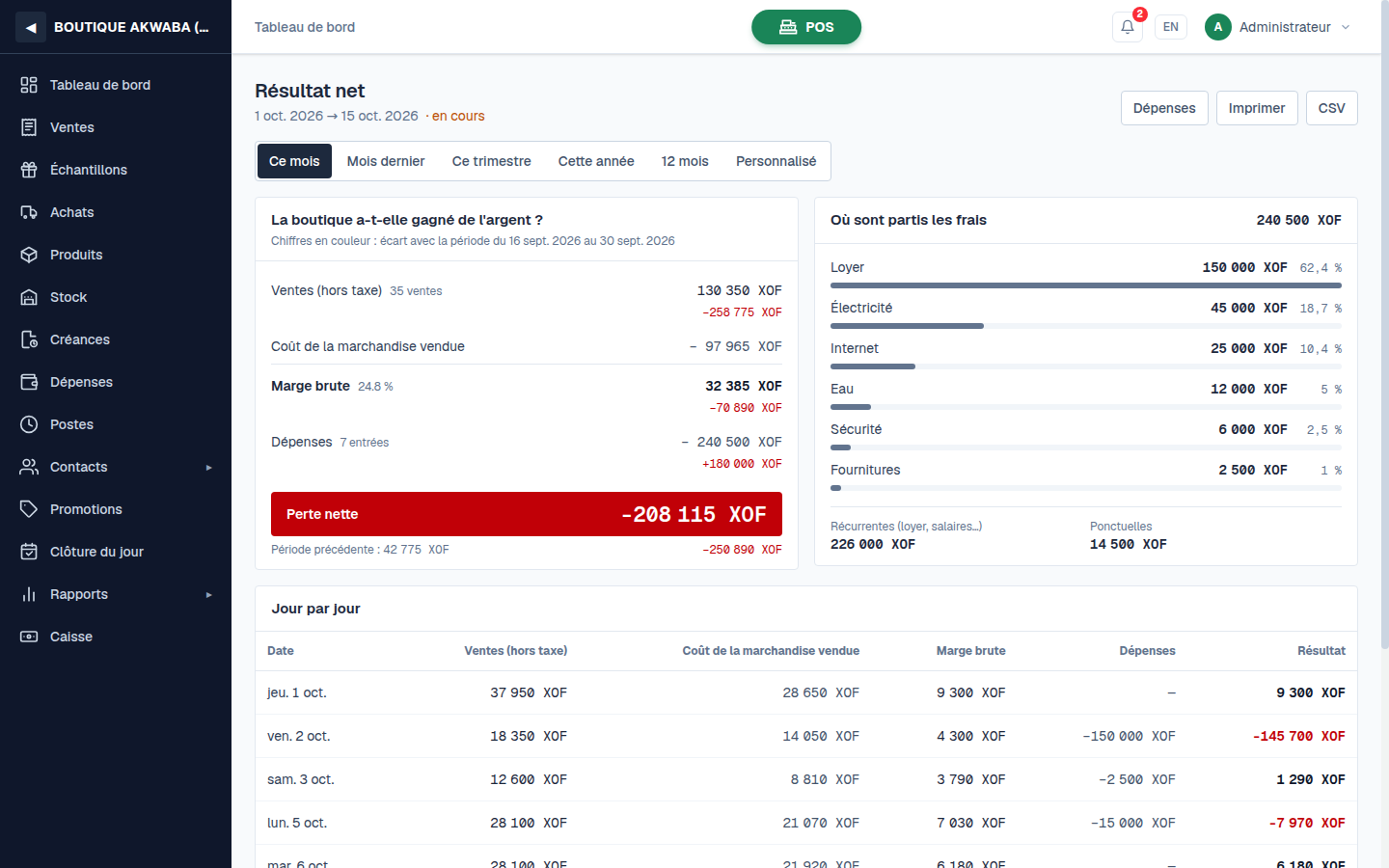The image size is (1389, 868).
Task: Open Administrateur account dropdown chevron
Action: [1346, 27]
